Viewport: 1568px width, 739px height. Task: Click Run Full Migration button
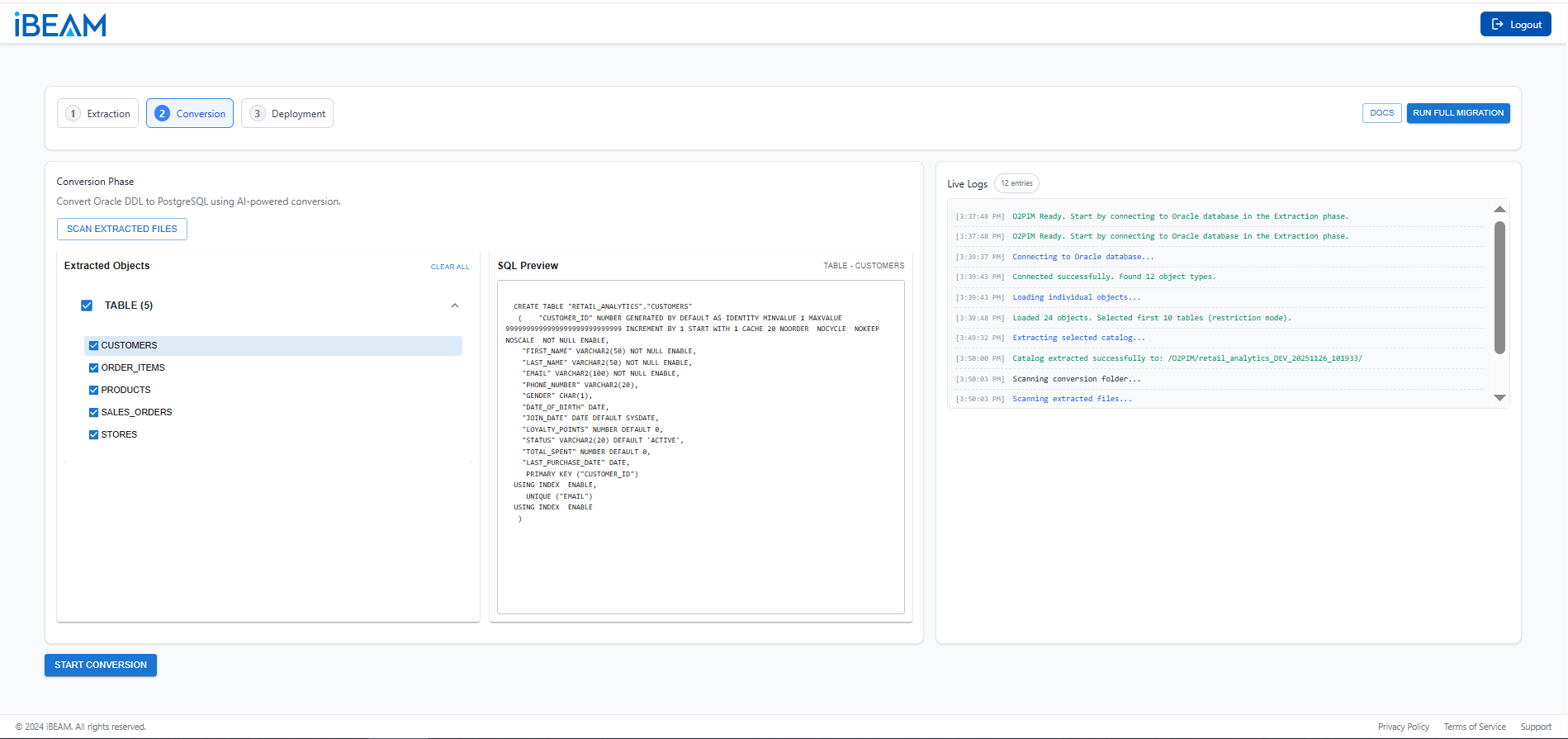1457,113
